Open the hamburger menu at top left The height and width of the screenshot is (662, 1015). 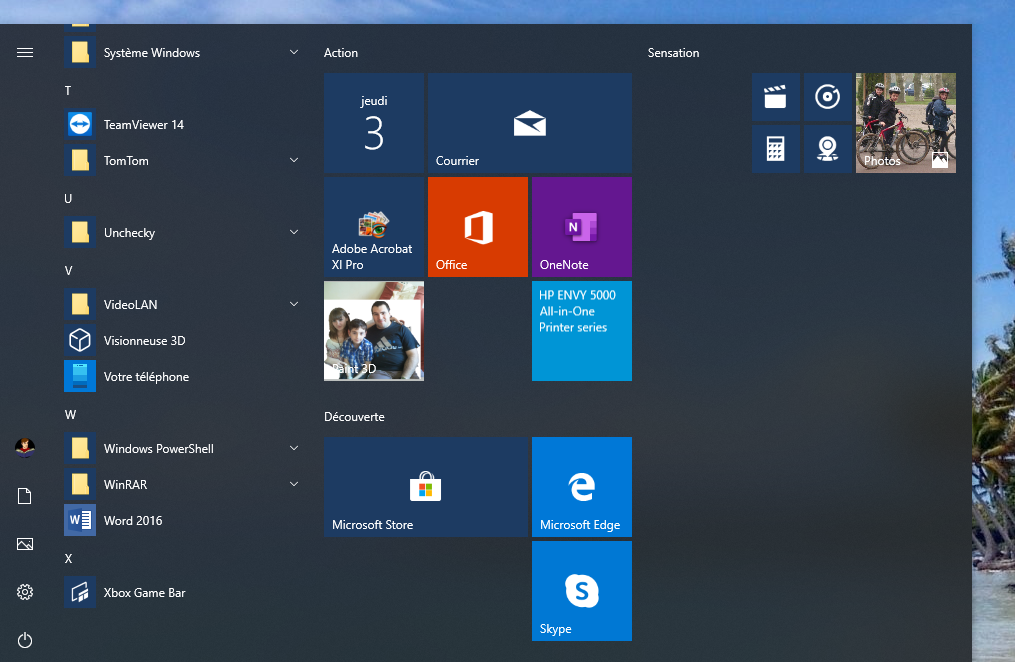(25, 52)
